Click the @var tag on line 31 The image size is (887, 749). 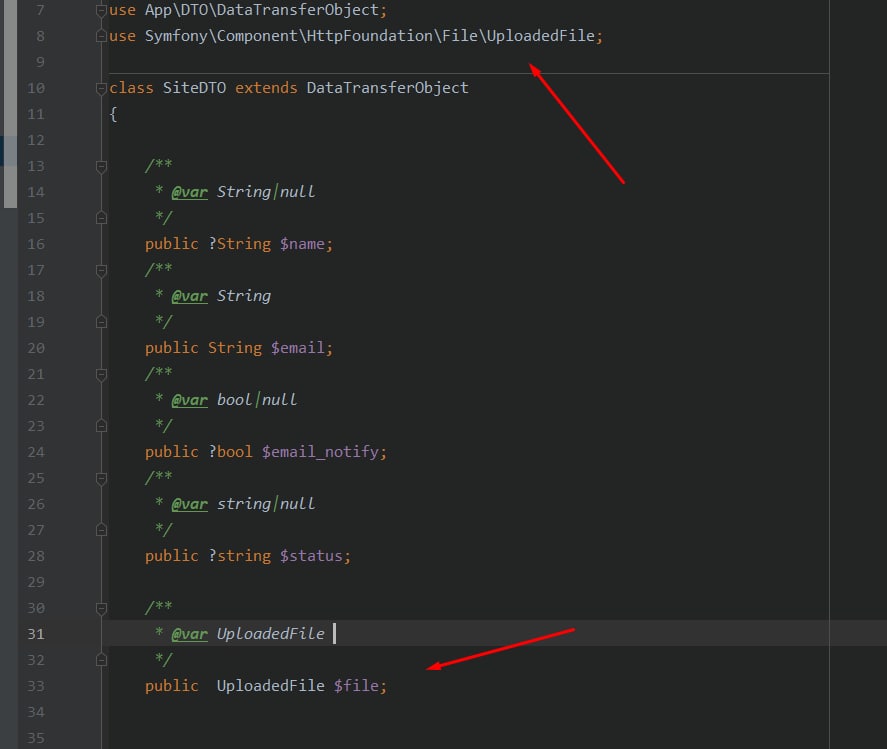pos(190,634)
